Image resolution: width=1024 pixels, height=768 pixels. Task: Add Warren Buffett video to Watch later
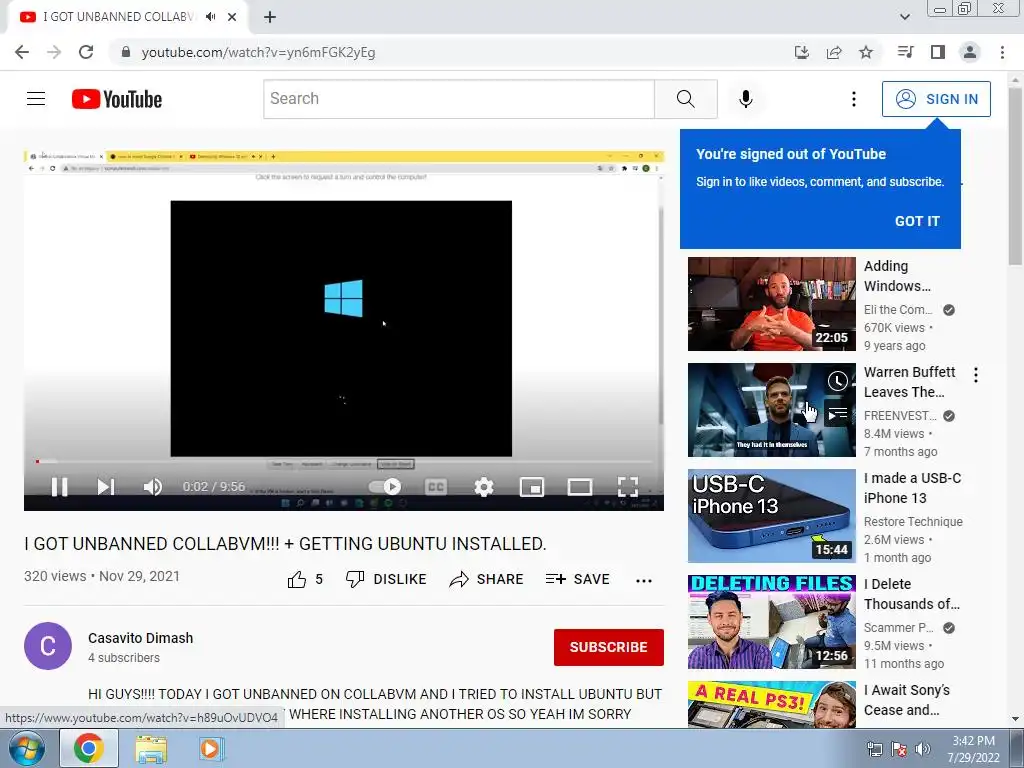838,381
